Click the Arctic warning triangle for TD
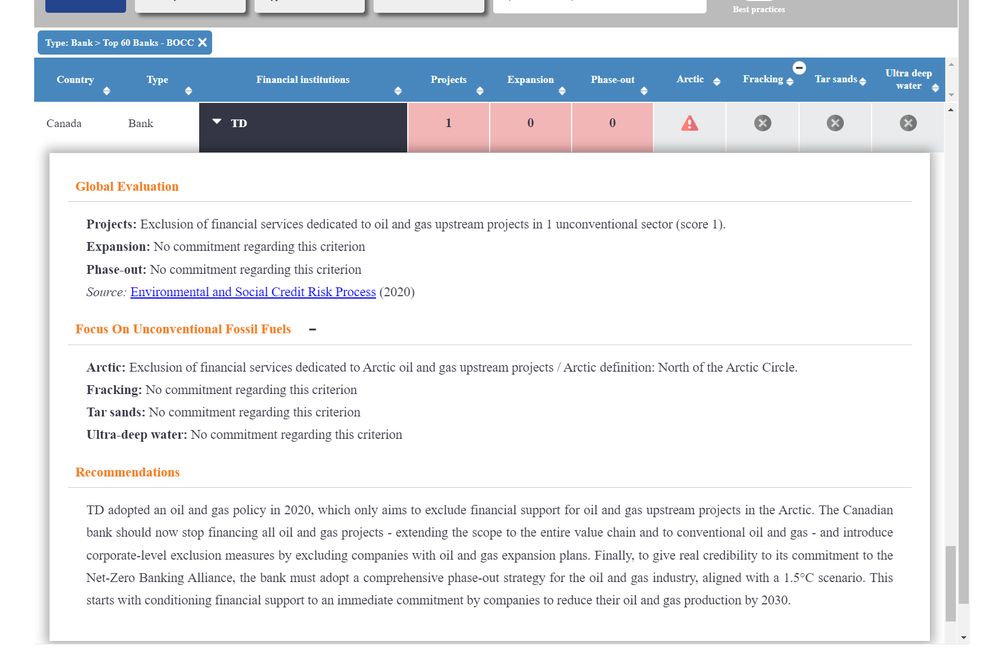This screenshot has height=649, width=1000. [x=689, y=123]
